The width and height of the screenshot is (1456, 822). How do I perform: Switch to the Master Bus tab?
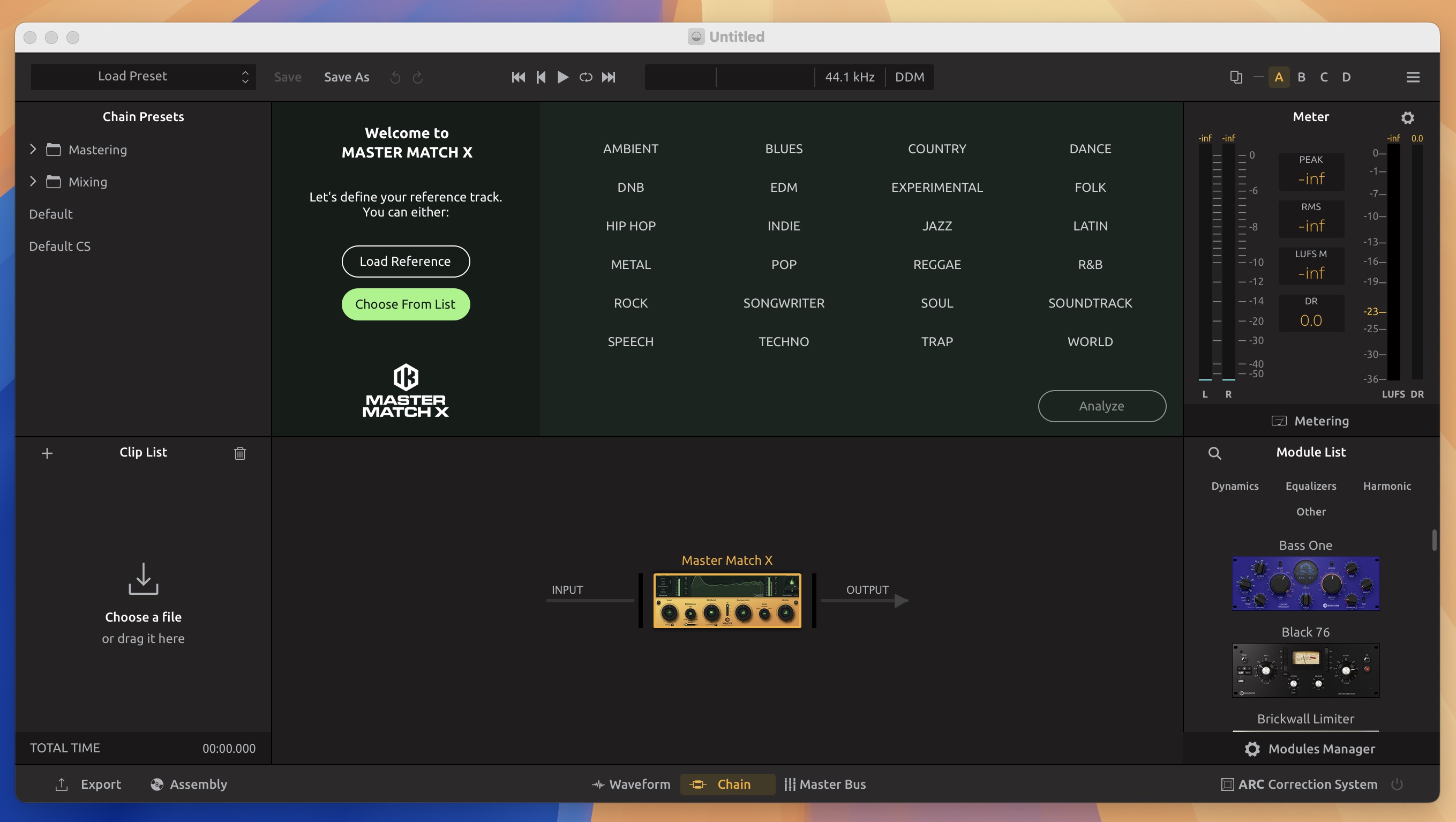825,784
